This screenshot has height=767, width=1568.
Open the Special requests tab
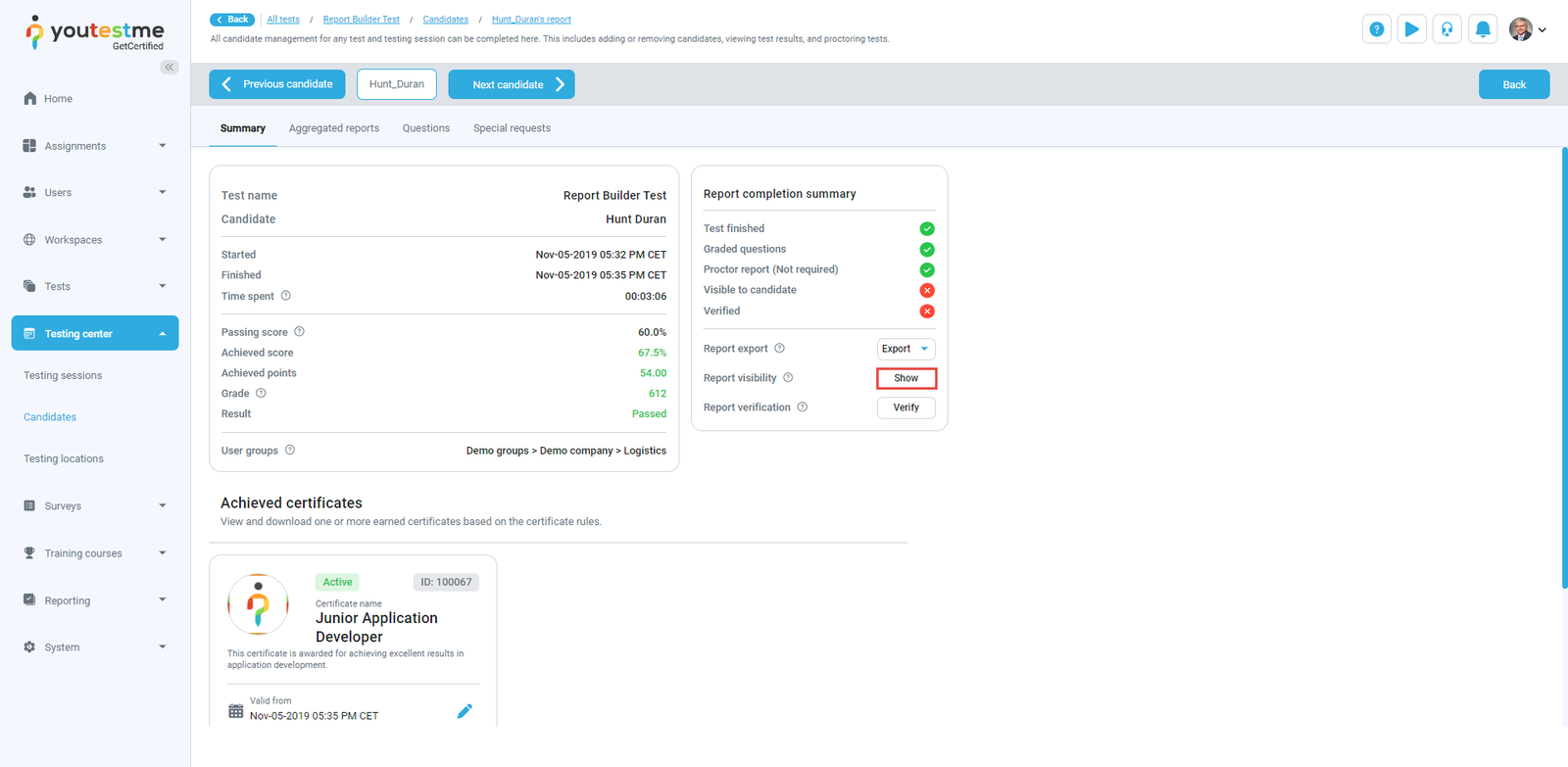pos(512,128)
